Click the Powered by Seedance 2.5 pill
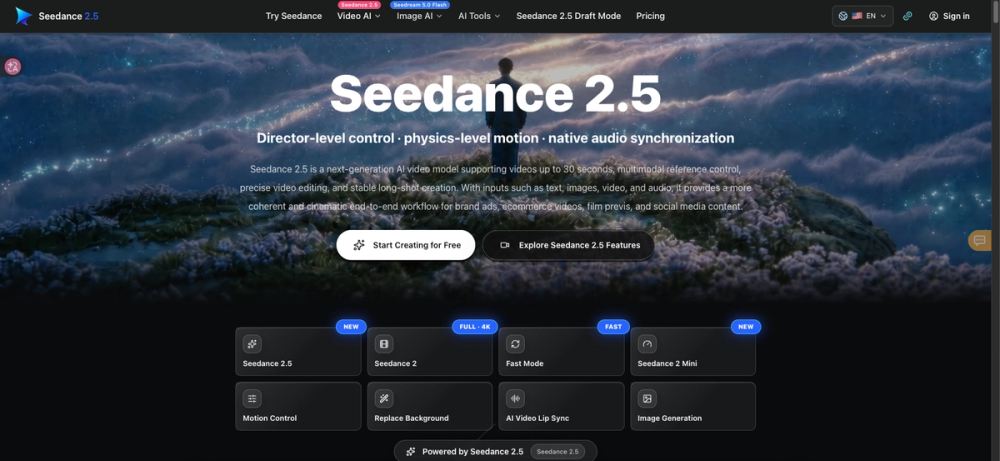Image resolution: width=1000 pixels, height=461 pixels. point(496,451)
